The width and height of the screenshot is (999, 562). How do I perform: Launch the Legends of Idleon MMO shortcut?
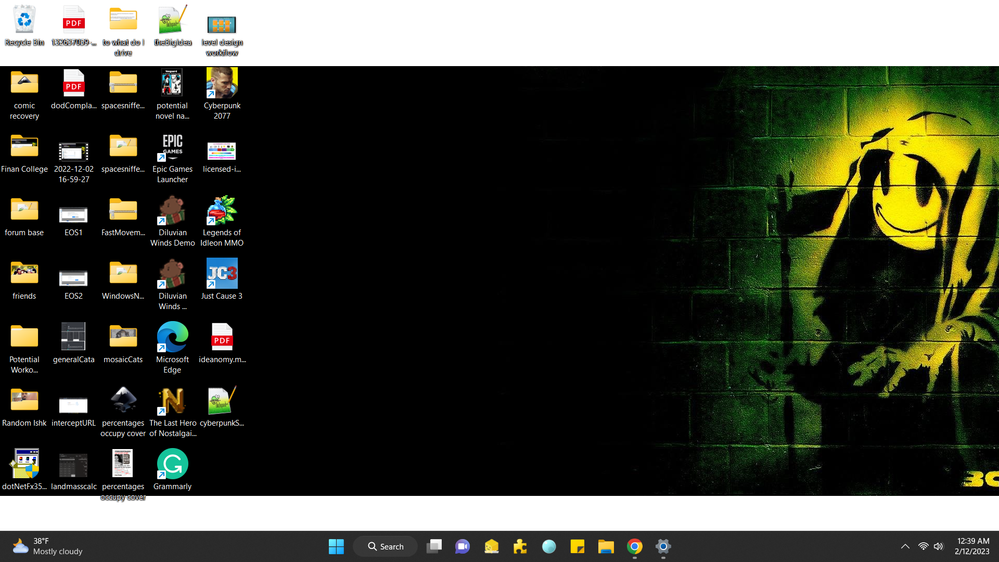(222, 222)
